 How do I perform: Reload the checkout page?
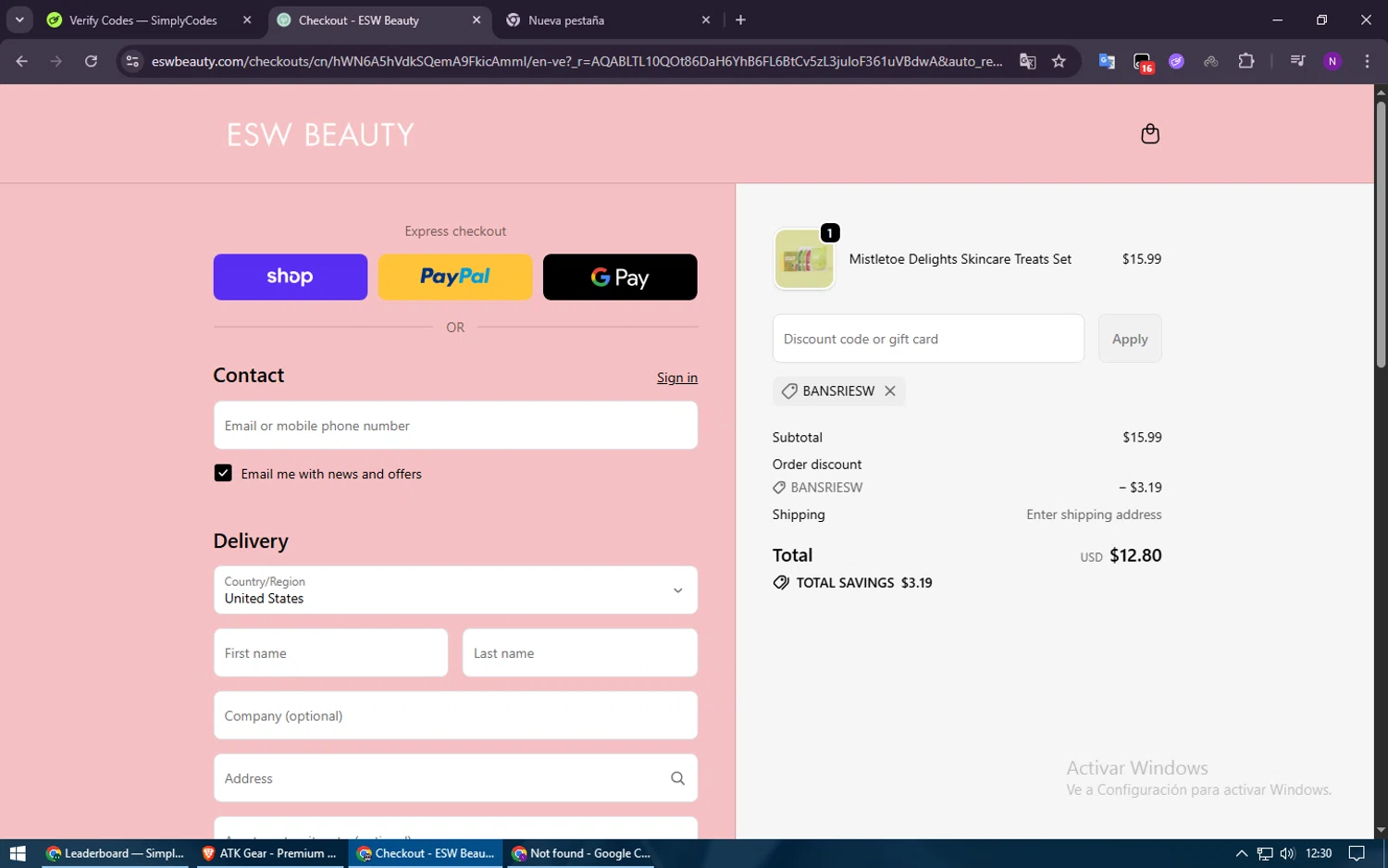91,61
